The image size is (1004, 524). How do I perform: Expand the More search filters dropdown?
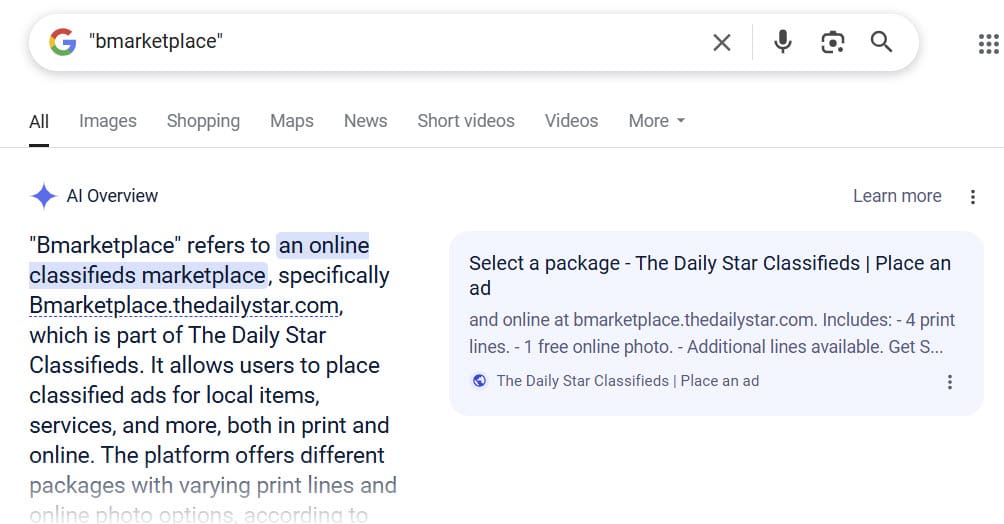(657, 121)
